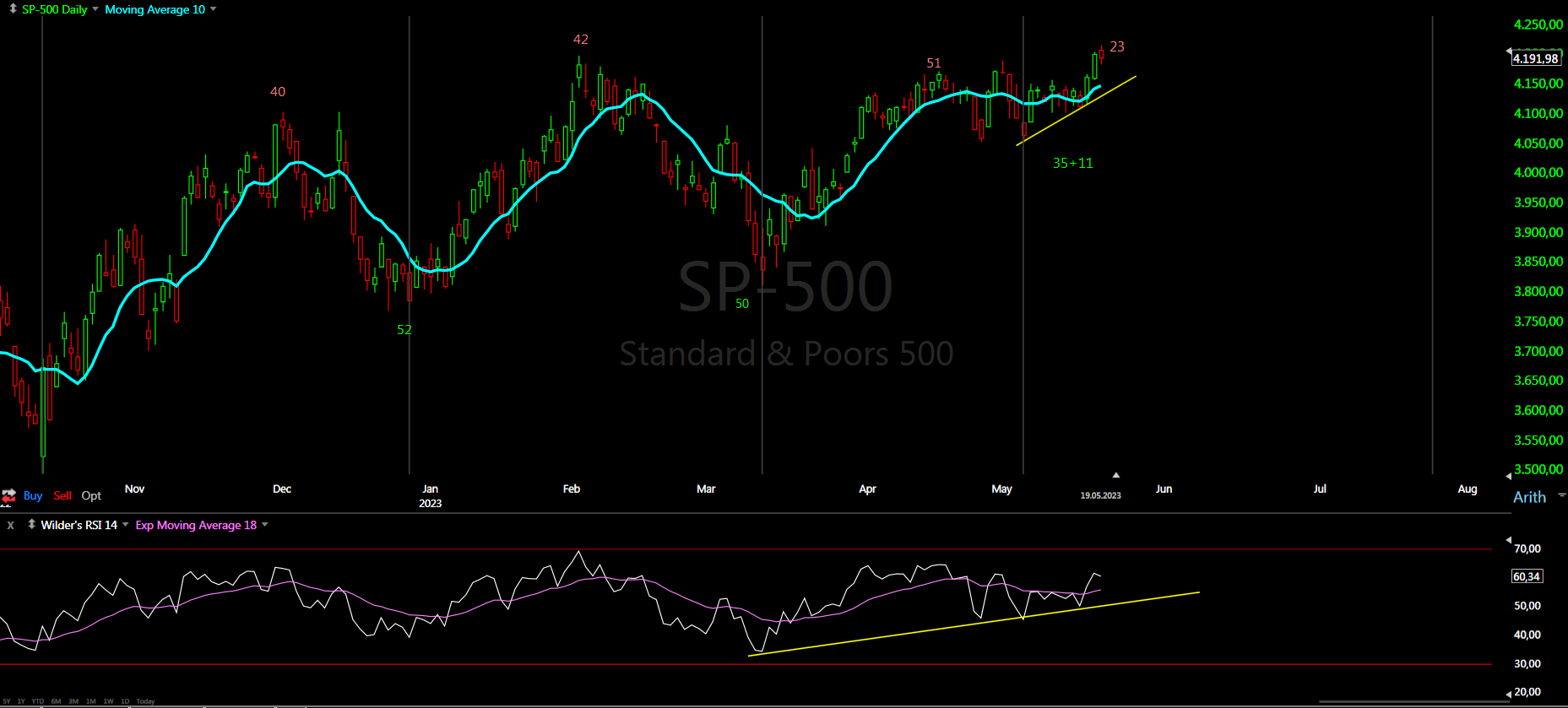1568x708 pixels.
Task: Click the '52' annotation below the January low
Action: (x=404, y=329)
